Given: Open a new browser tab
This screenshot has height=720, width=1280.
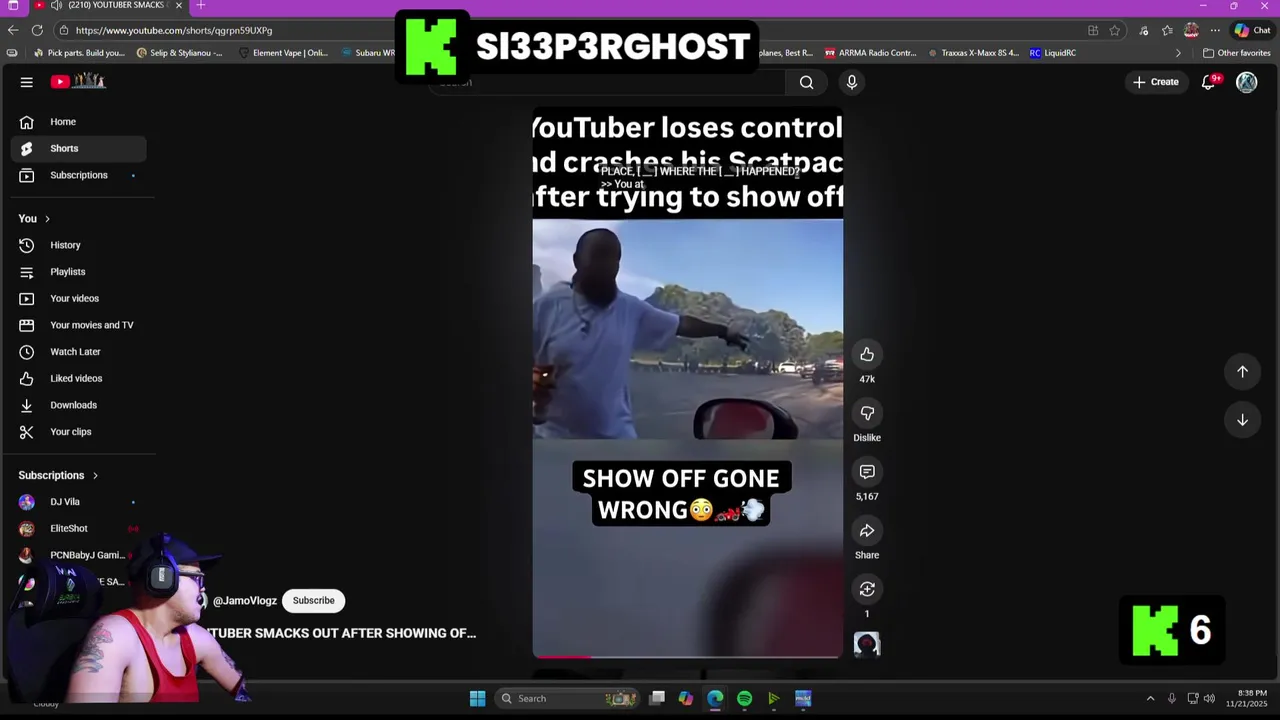Looking at the screenshot, I should 201,6.
